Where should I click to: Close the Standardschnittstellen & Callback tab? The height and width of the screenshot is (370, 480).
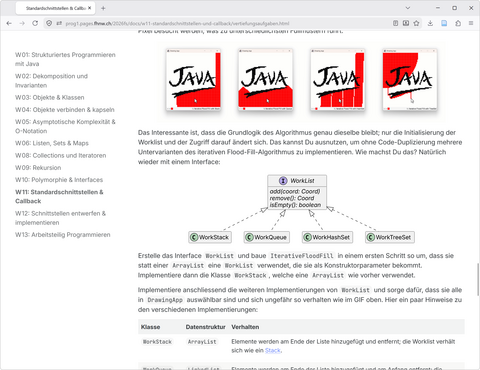tap(89, 8)
